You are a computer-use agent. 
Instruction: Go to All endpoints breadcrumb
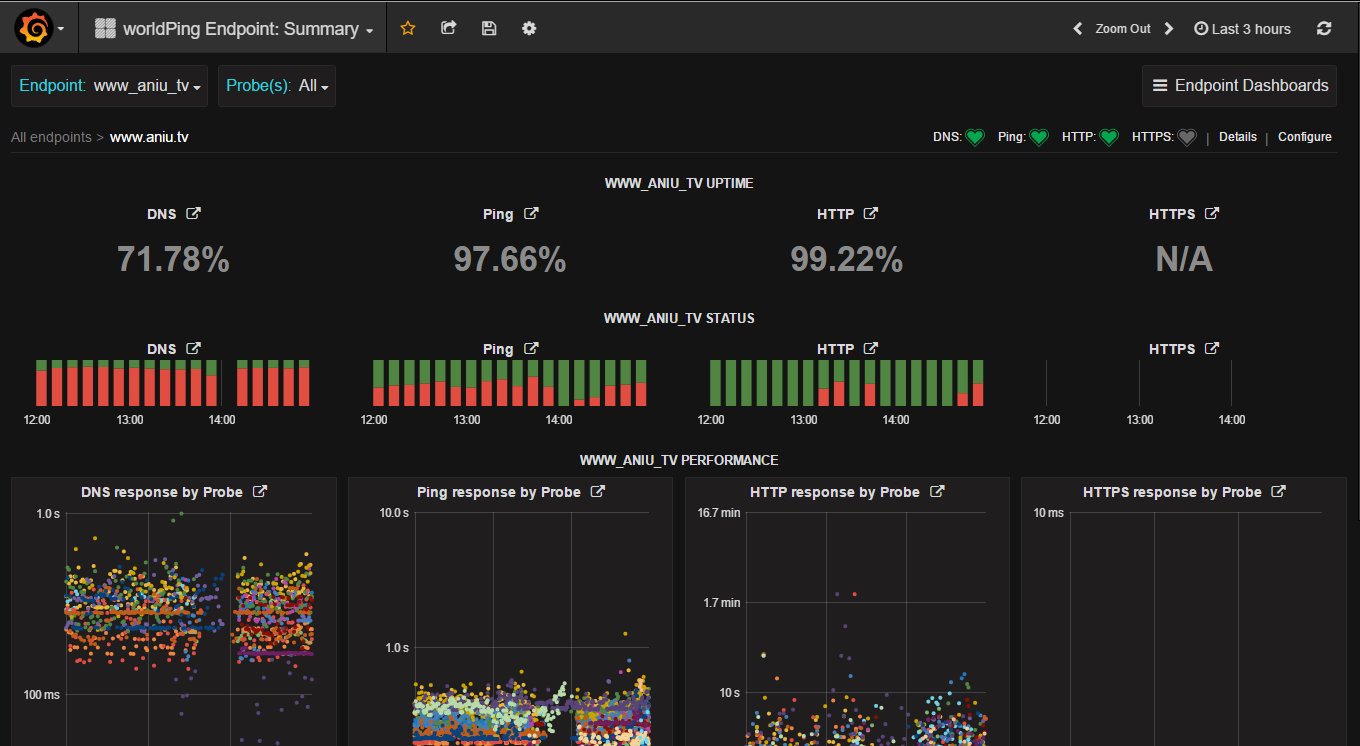point(51,137)
